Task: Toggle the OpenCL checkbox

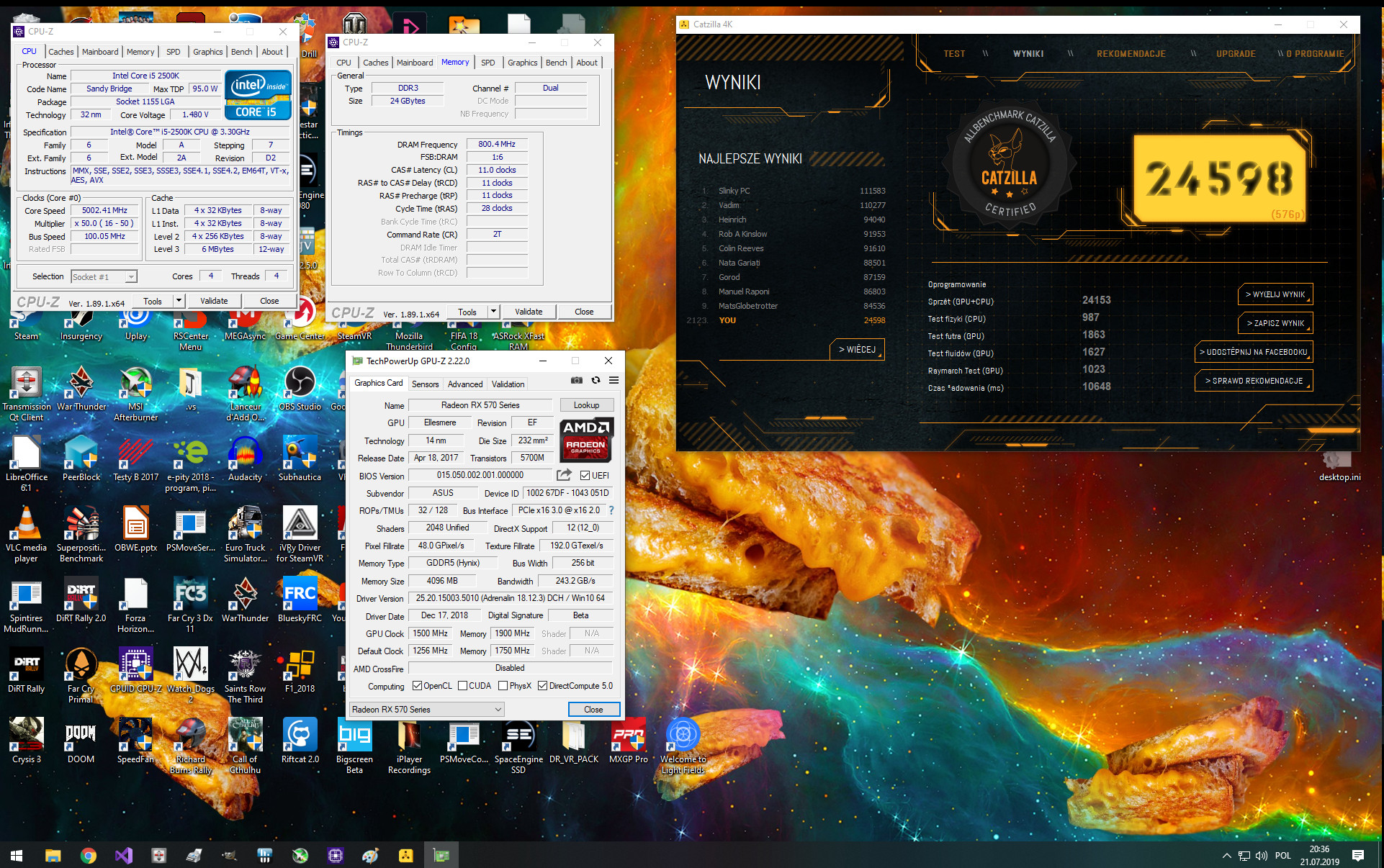Action: coord(417,686)
